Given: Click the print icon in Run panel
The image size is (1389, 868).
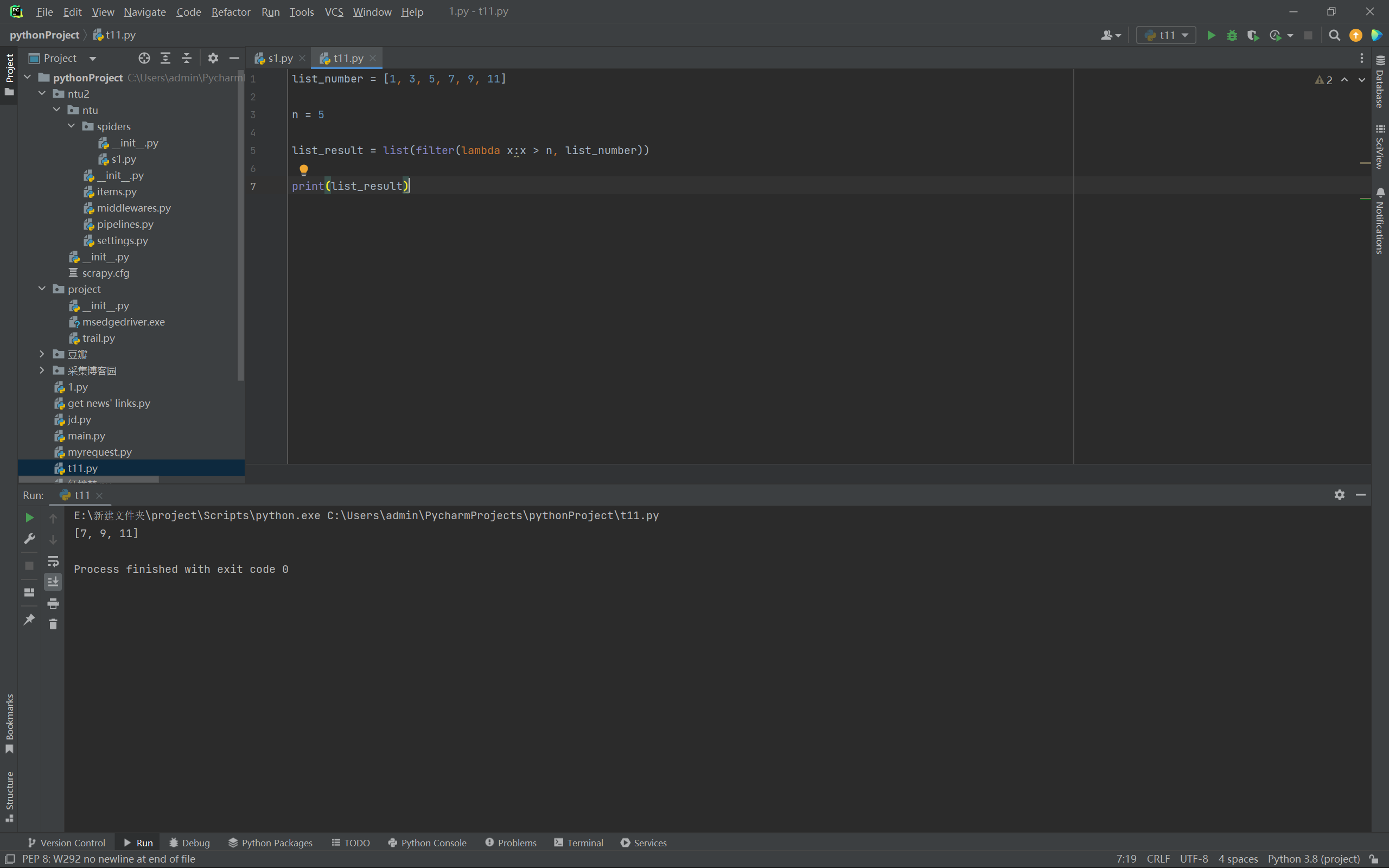Looking at the screenshot, I should [53, 603].
